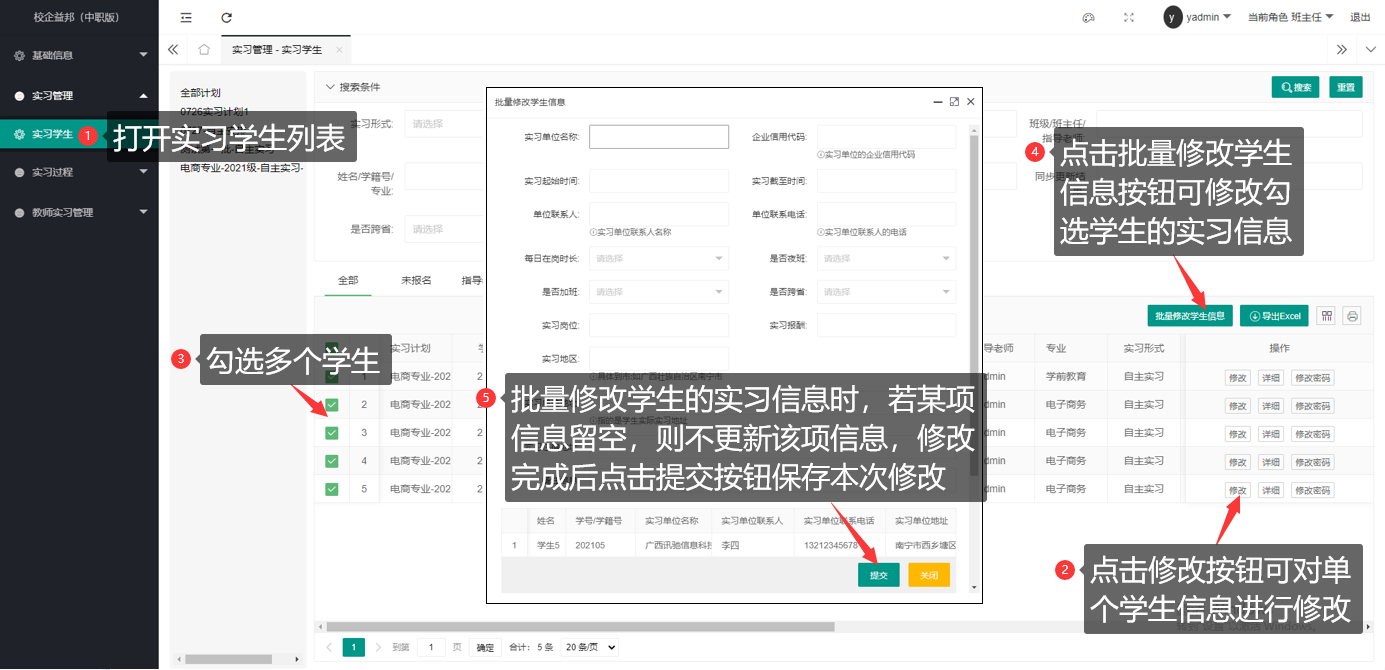Deselect the checkbox for row 5
Viewport: 1385px width, 670px height.
click(330, 487)
